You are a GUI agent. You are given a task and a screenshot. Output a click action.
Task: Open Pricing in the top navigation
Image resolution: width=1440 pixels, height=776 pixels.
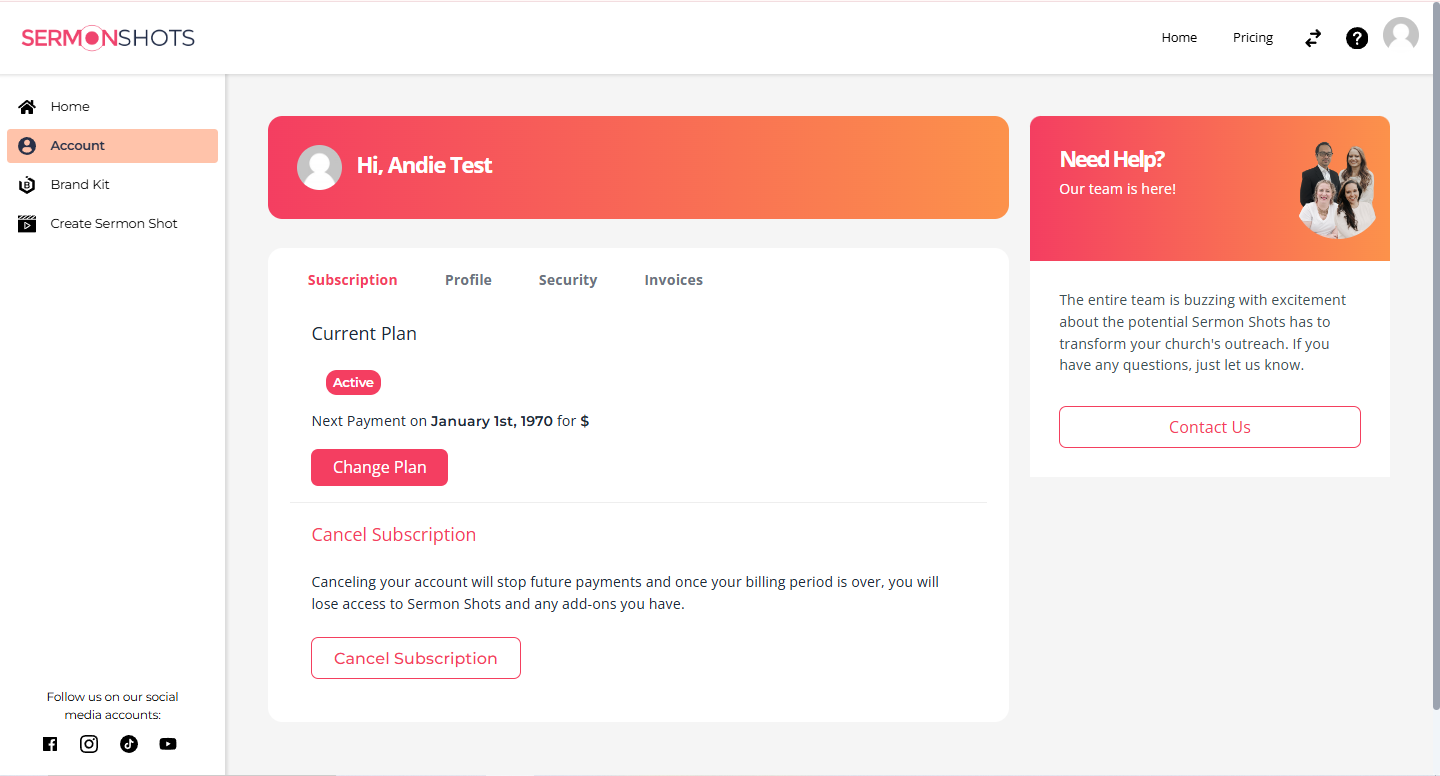point(1253,38)
